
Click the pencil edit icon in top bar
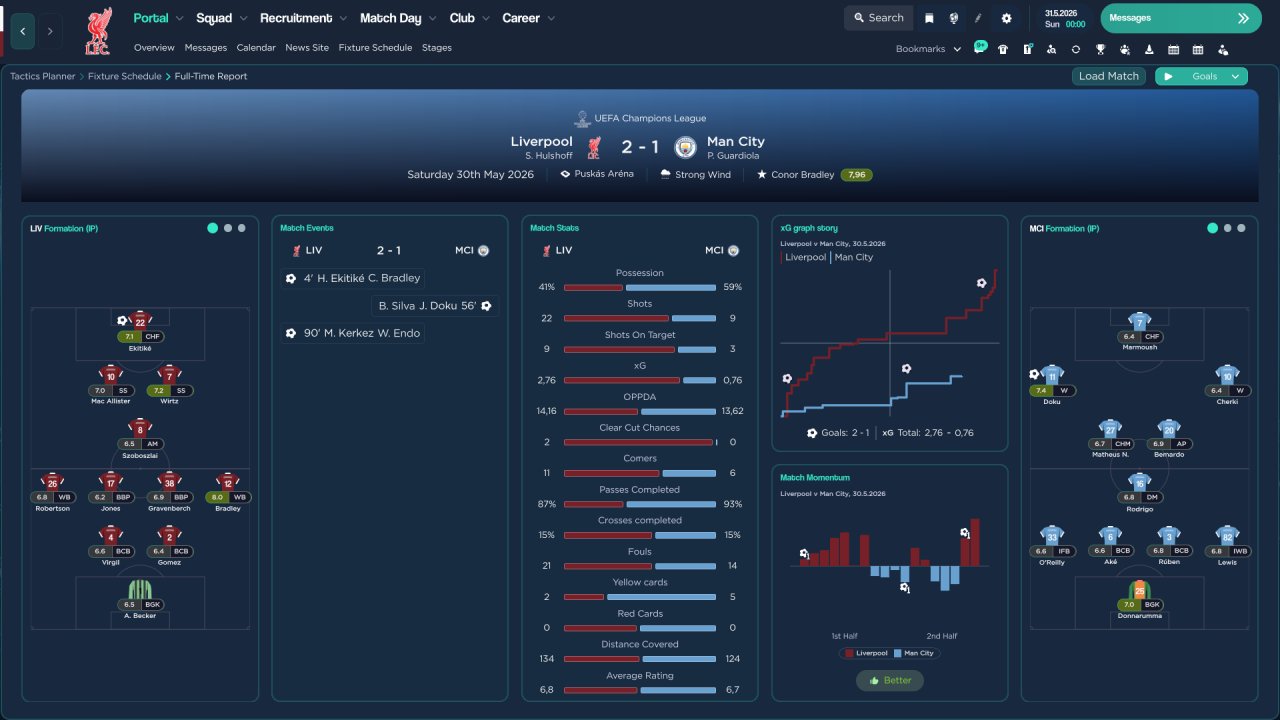[979, 18]
